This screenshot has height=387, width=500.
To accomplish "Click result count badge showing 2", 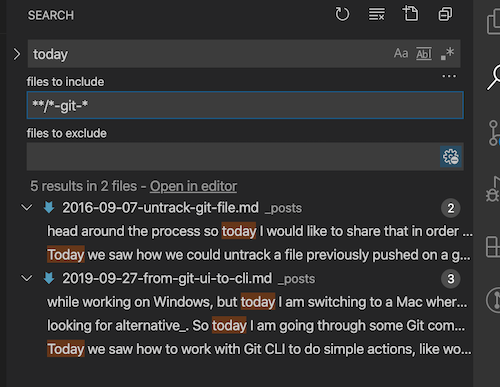I will (x=451, y=208).
